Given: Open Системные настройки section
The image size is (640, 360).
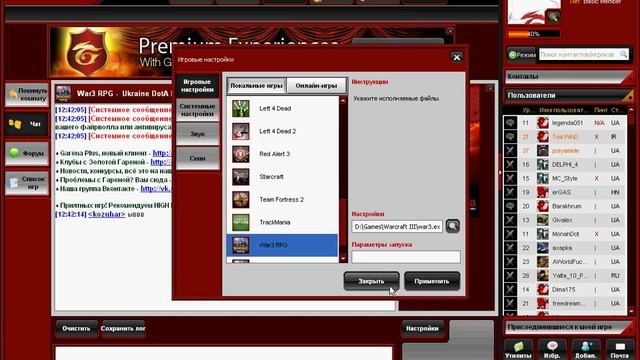Looking at the screenshot, I should click(197, 110).
